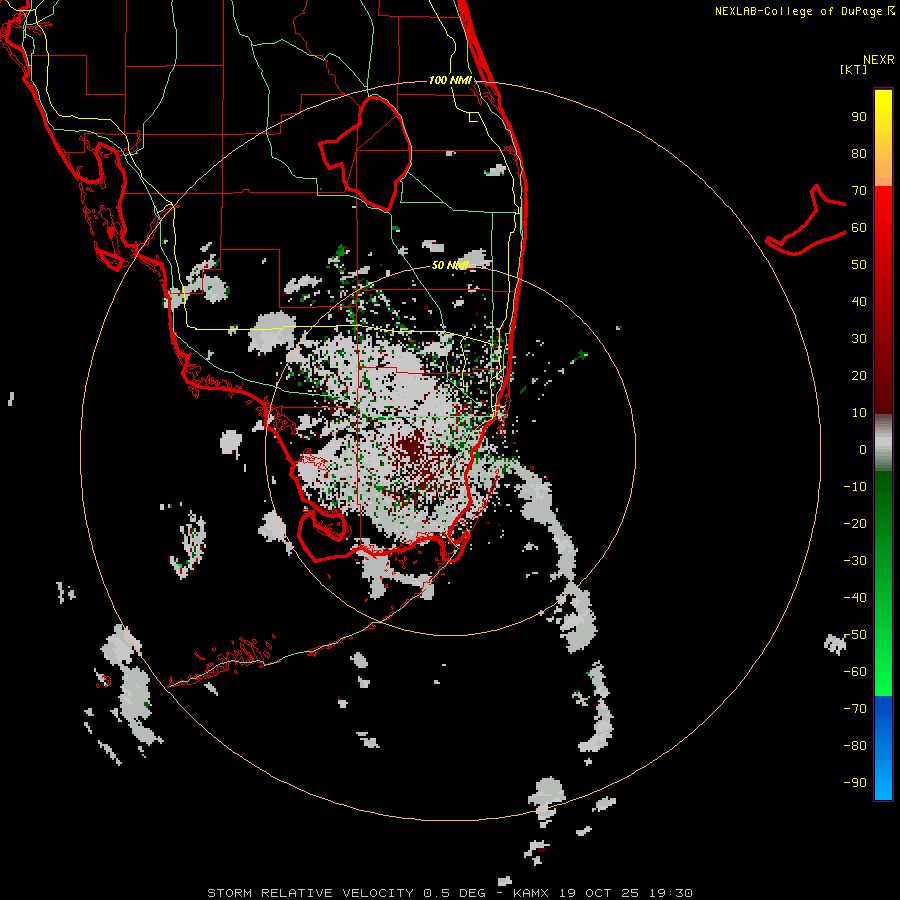This screenshot has height=900, width=900.
Task: Click the 50 value on velocity scale
Action: coord(859,265)
